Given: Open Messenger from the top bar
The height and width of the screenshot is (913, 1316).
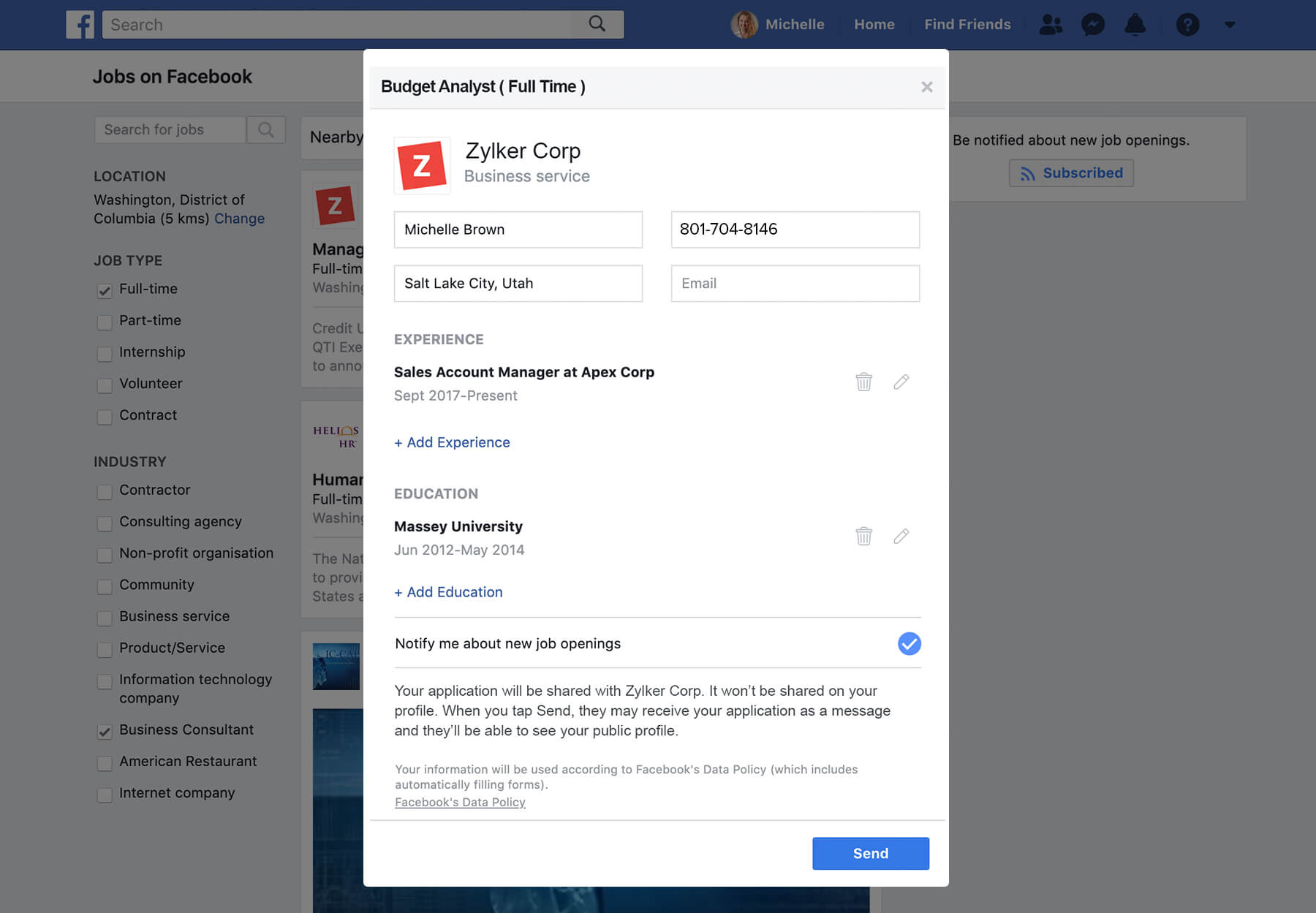Looking at the screenshot, I should (1093, 25).
